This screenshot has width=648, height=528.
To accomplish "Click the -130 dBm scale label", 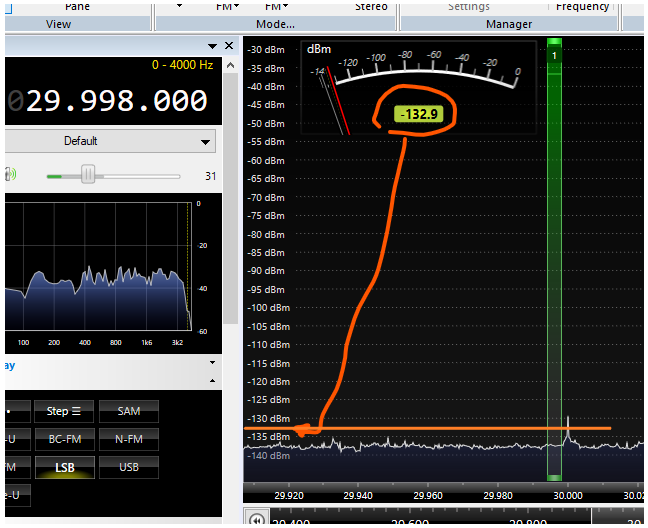I will click(268, 419).
